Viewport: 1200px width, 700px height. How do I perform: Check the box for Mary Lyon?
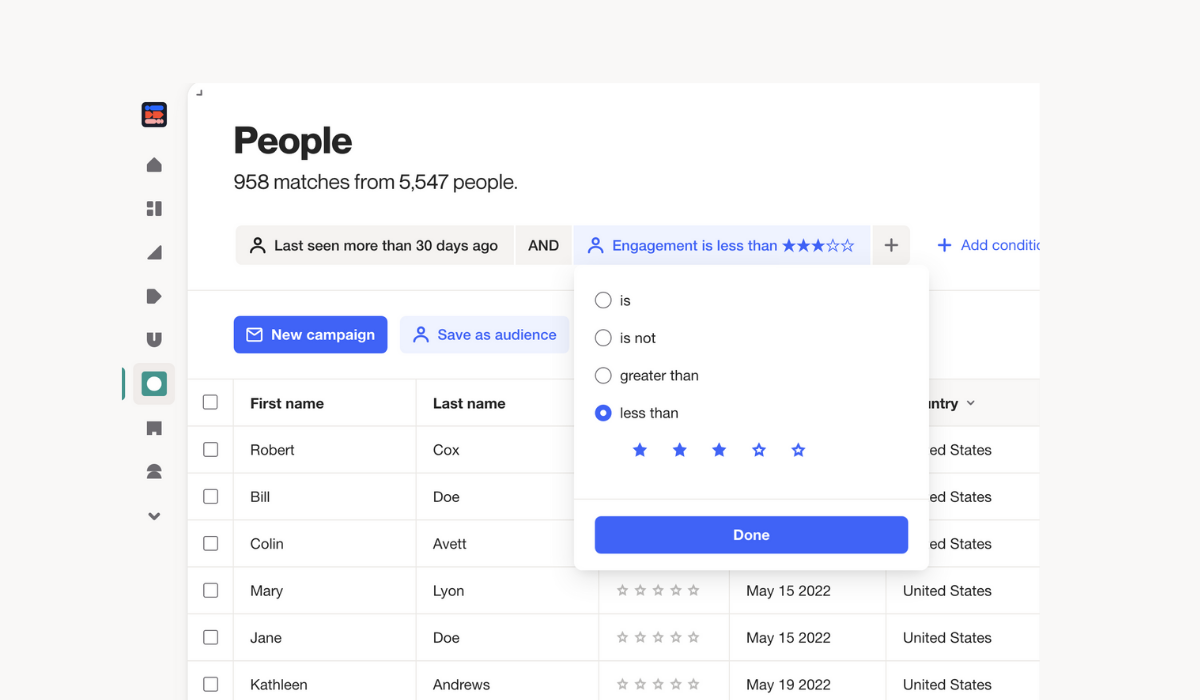[x=210, y=591]
